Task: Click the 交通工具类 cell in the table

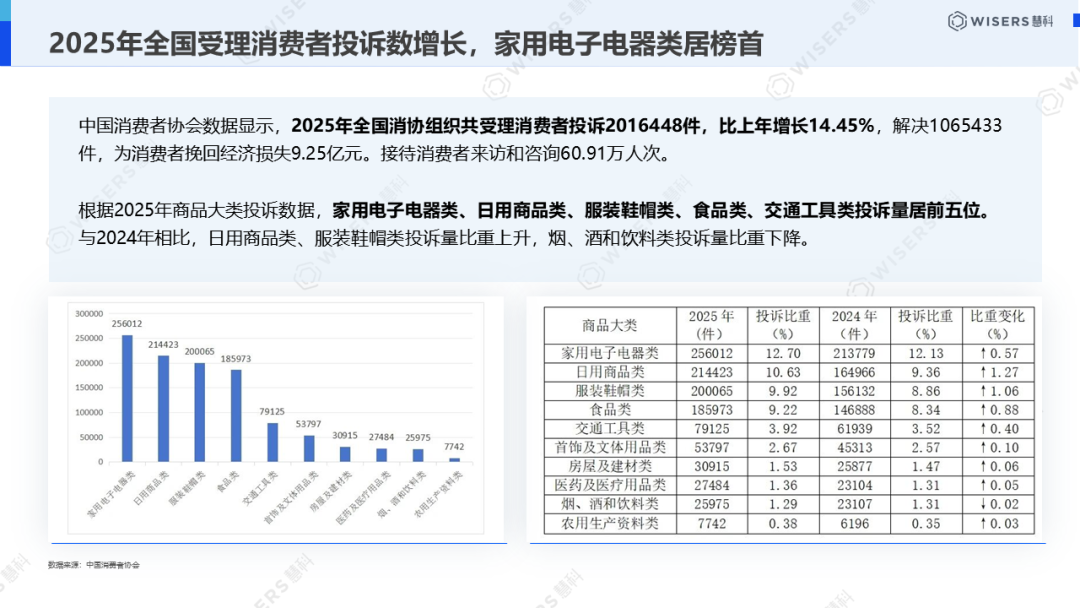Action: [609, 428]
